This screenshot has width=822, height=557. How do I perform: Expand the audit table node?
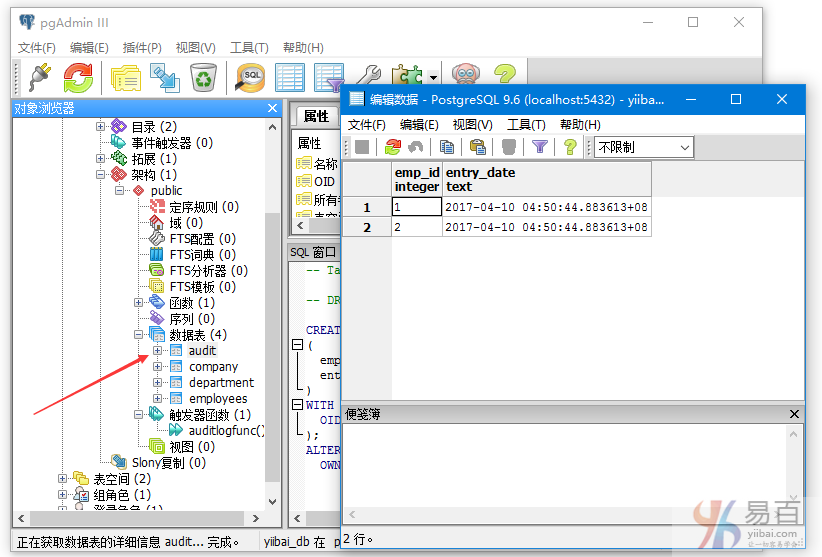point(157,351)
